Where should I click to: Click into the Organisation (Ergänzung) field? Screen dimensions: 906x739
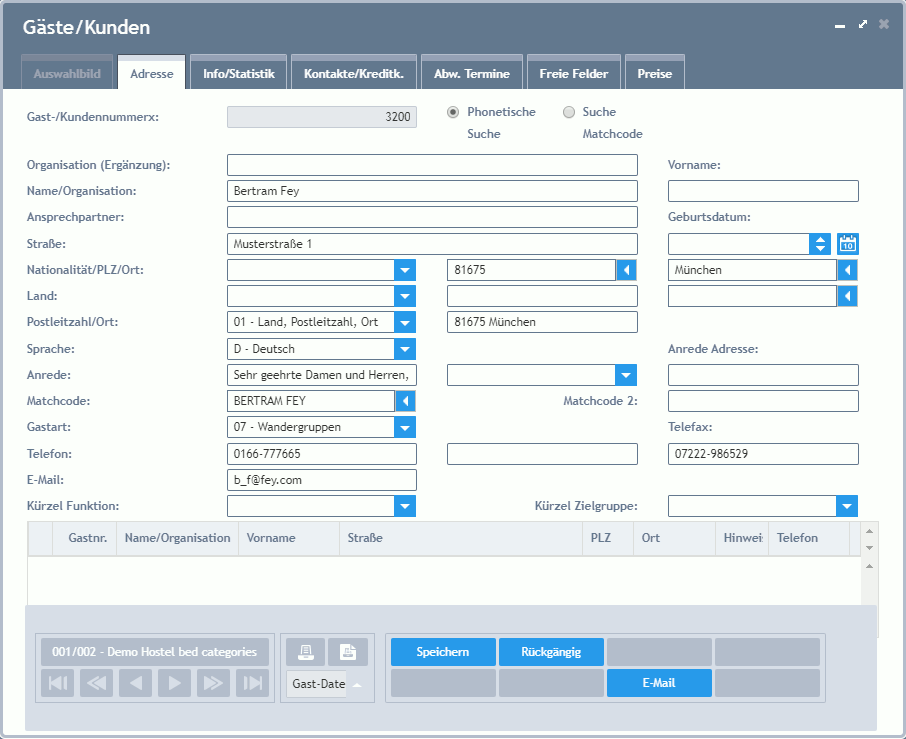click(x=432, y=165)
